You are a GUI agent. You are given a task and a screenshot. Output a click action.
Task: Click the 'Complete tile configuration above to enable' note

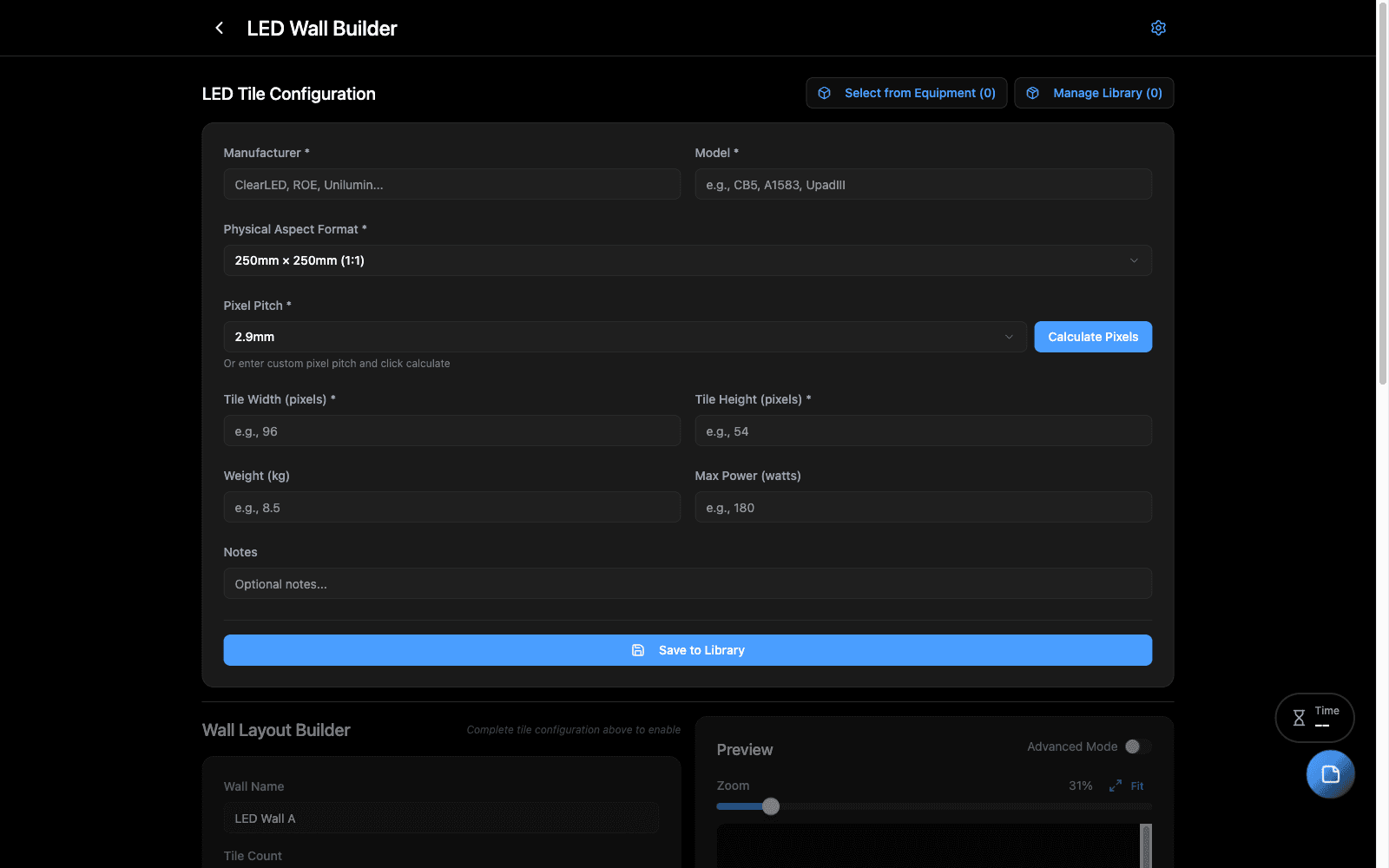574,730
